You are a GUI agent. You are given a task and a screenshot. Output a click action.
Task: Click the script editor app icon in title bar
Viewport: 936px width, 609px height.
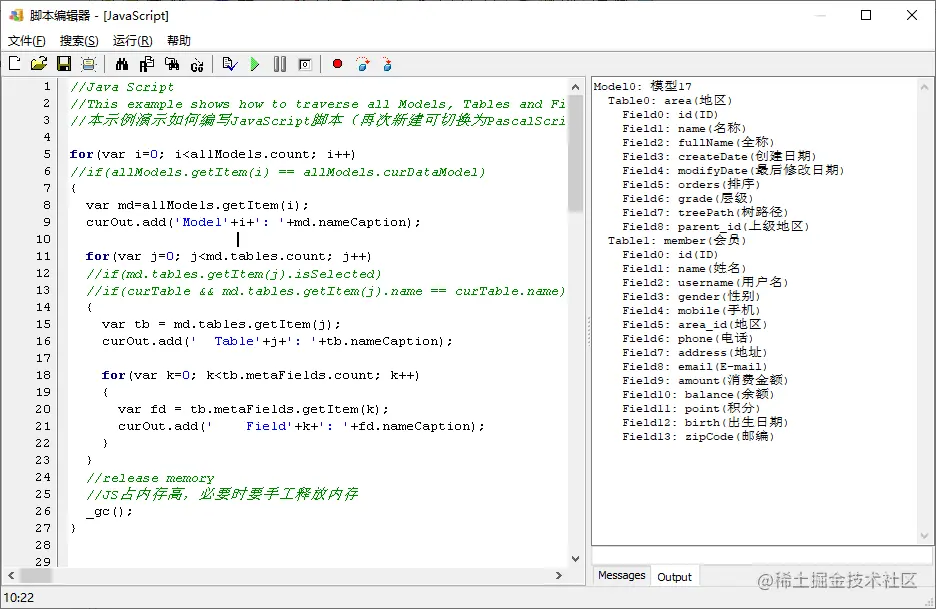(x=16, y=15)
